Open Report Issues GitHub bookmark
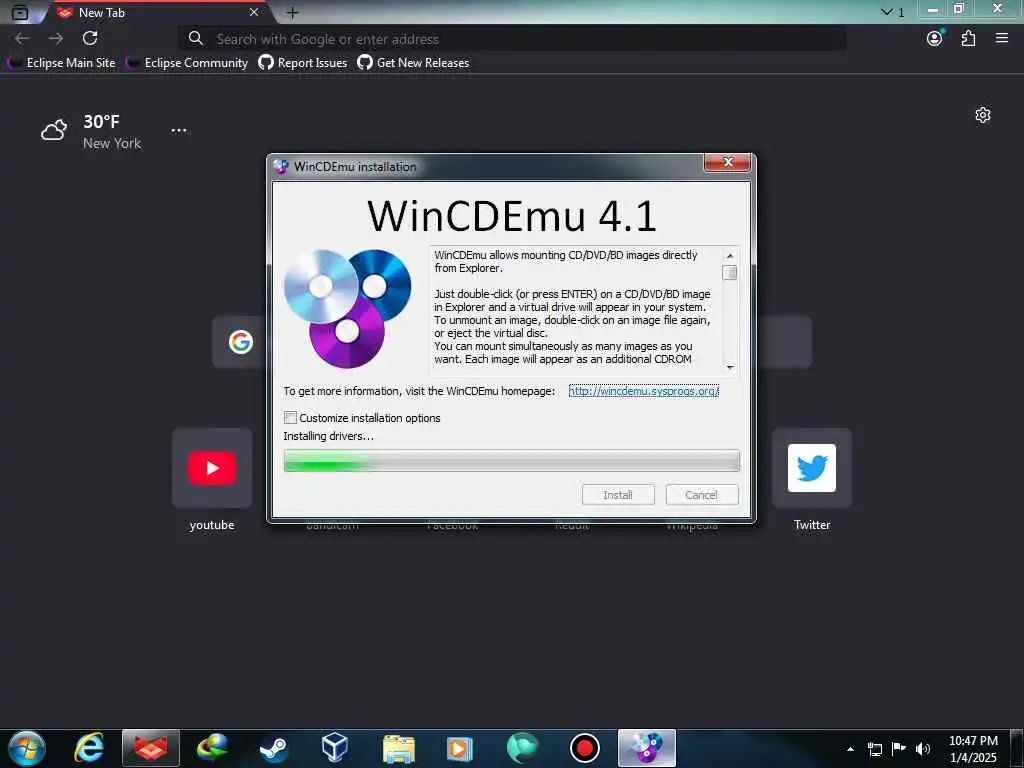 coord(303,63)
